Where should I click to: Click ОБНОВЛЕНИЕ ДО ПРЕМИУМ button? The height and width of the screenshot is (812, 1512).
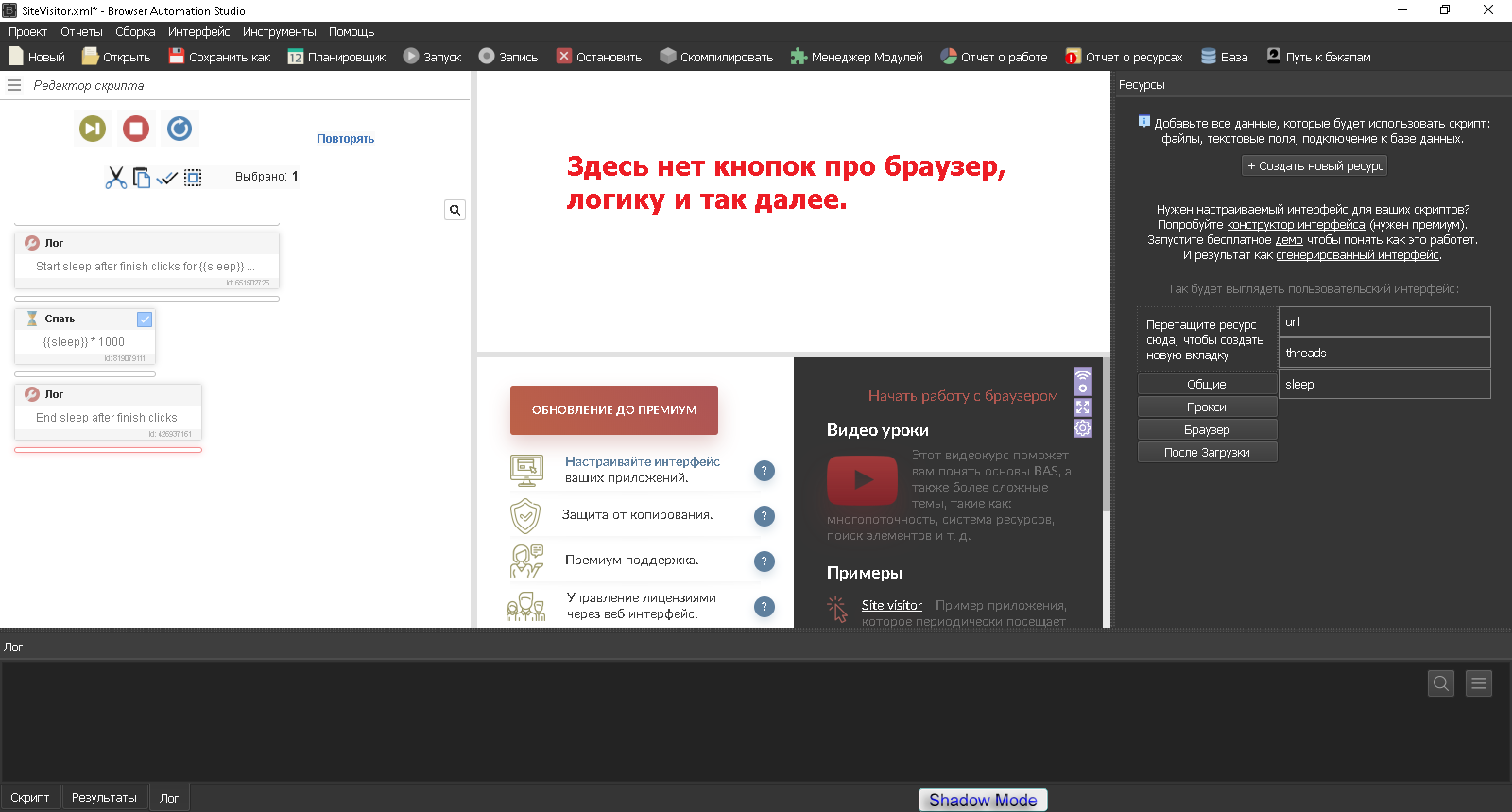click(614, 410)
